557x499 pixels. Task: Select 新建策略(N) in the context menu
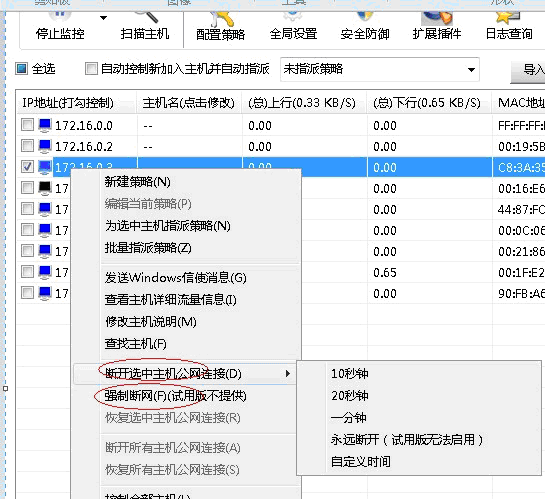[x=137, y=182]
